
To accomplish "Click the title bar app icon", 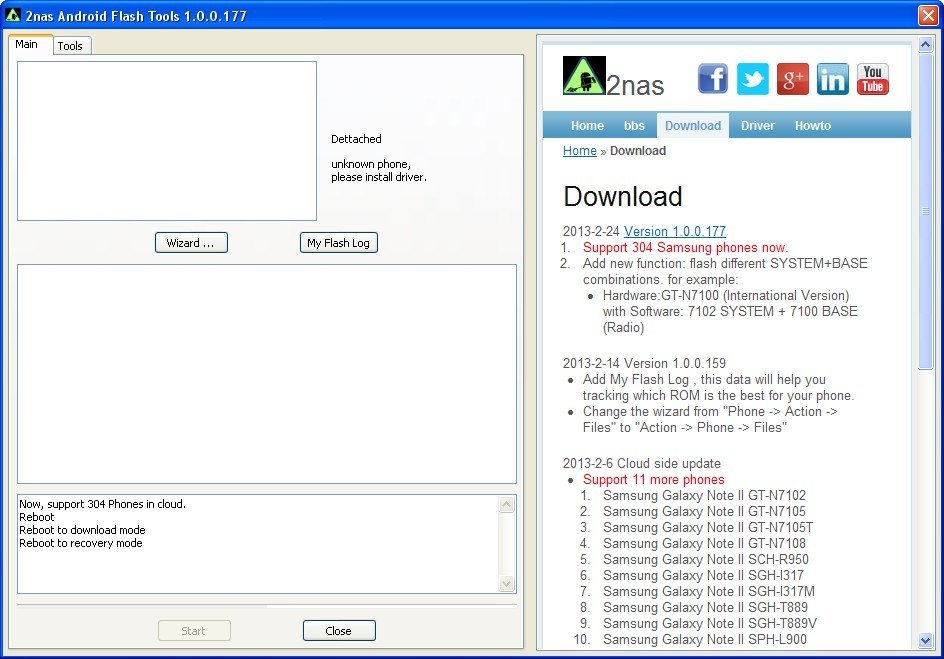I will pos(13,15).
